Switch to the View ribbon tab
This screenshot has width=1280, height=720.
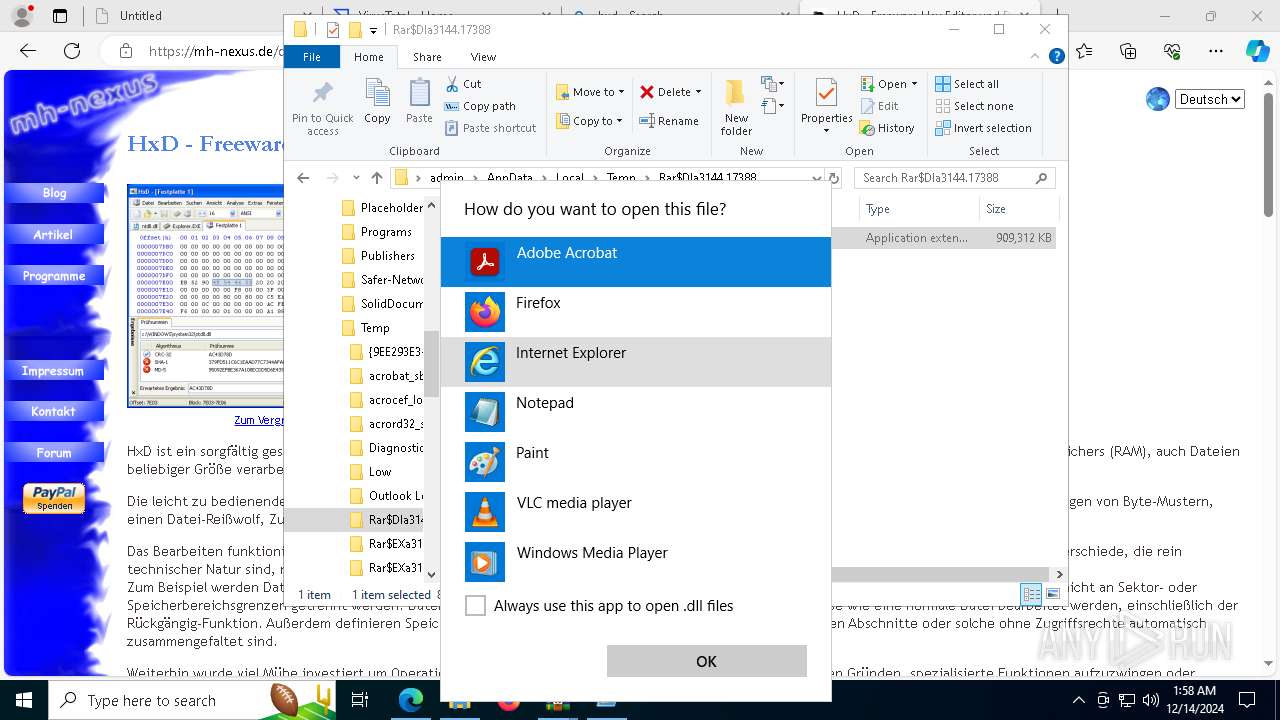click(483, 57)
